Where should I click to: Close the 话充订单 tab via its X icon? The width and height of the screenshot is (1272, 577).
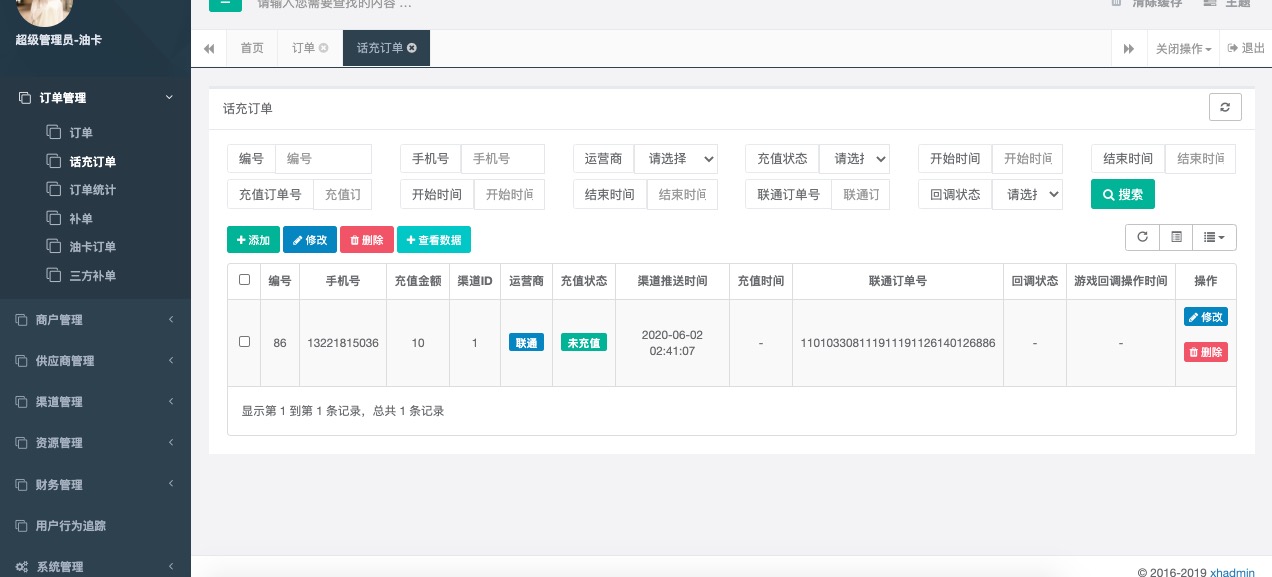412,48
